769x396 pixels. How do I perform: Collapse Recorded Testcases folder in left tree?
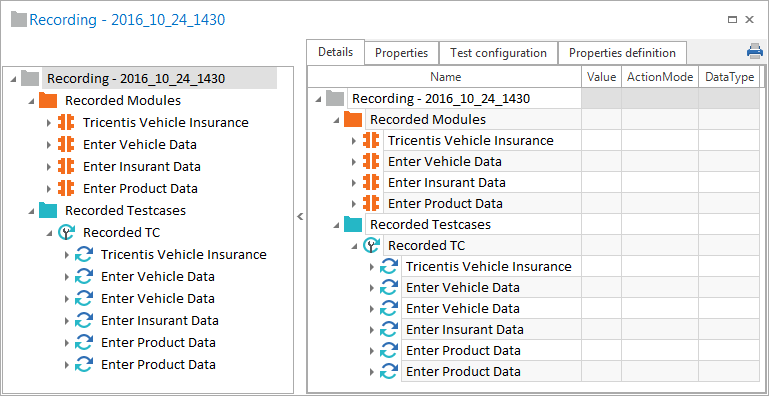click(31, 211)
